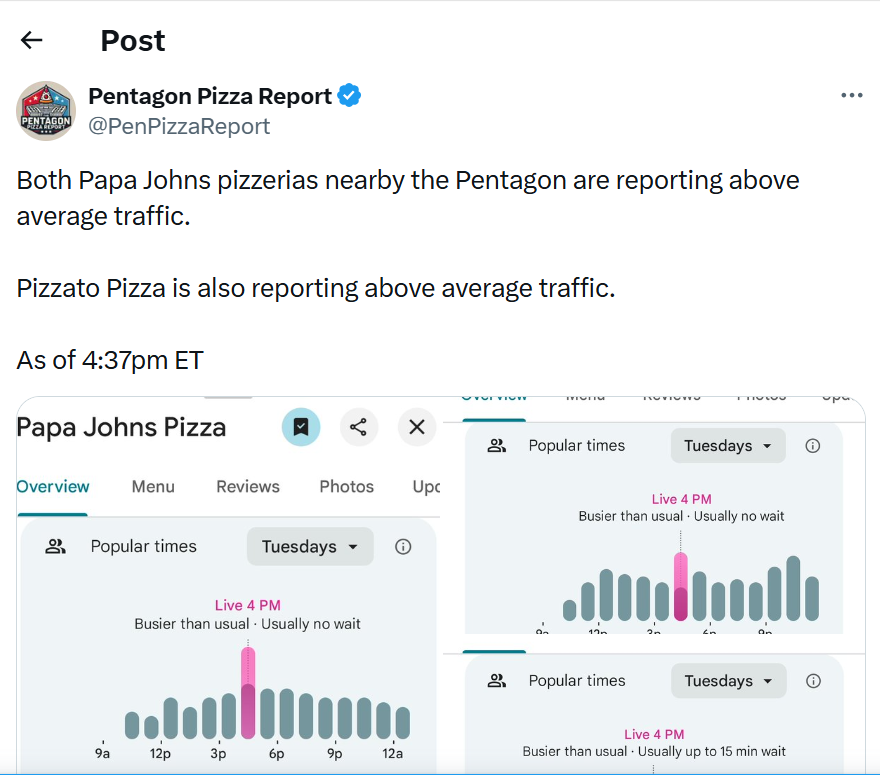Click the people icon beside left Popular times
The height and width of the screenshot is (775, 880).
point(55,546)
